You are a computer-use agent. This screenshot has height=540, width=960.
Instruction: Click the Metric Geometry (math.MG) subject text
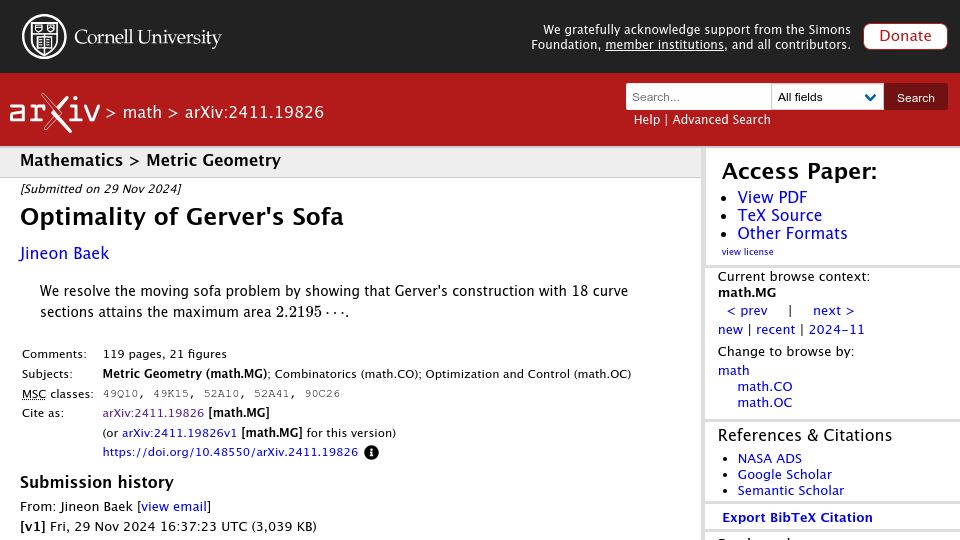click(185, 374)
